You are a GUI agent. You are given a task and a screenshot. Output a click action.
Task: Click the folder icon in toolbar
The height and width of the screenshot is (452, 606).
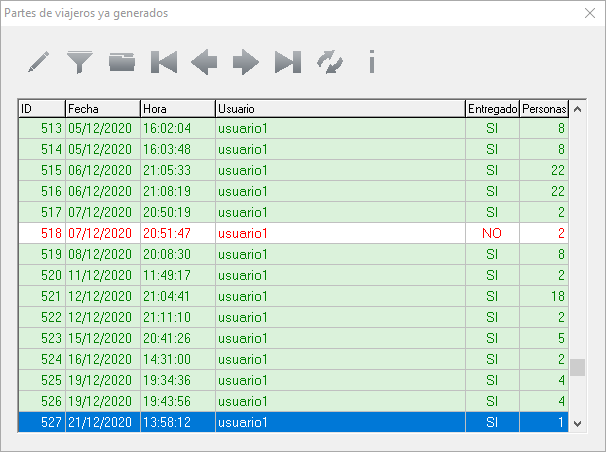[122, 63]
